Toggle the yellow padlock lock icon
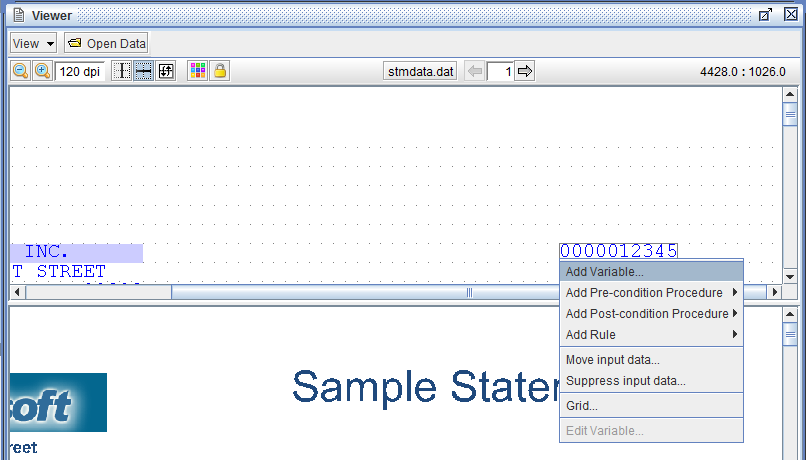Screen dimensions: 806x460 [220, 71]
